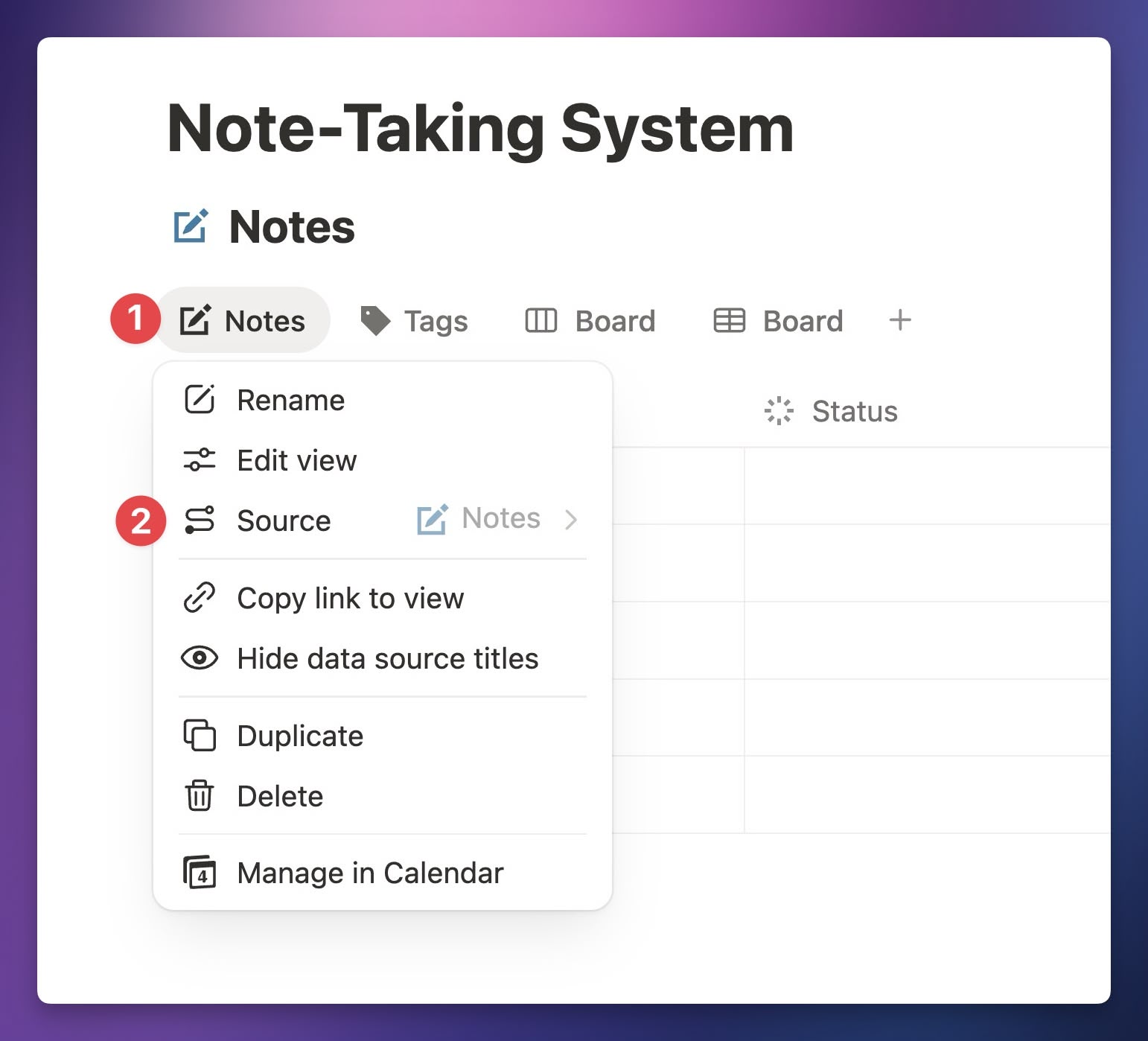This screenshot has height=1041, width=1148.
Task: Open the first Board view tab
Action: [x=590, y=321]
